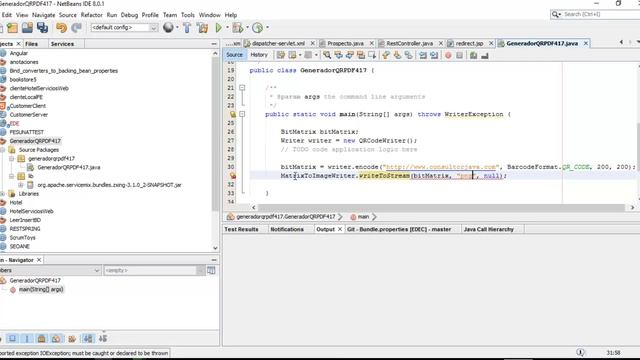Viewport: 640px width, 360px height.
Task: Open the Profile Project dropdown arrow
Action: tap(267, 28)
